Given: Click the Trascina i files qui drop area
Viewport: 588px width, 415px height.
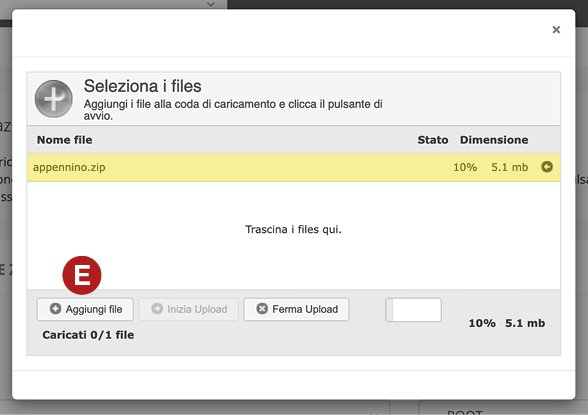Looking at the screenshot, I should (x=293, y=229).
